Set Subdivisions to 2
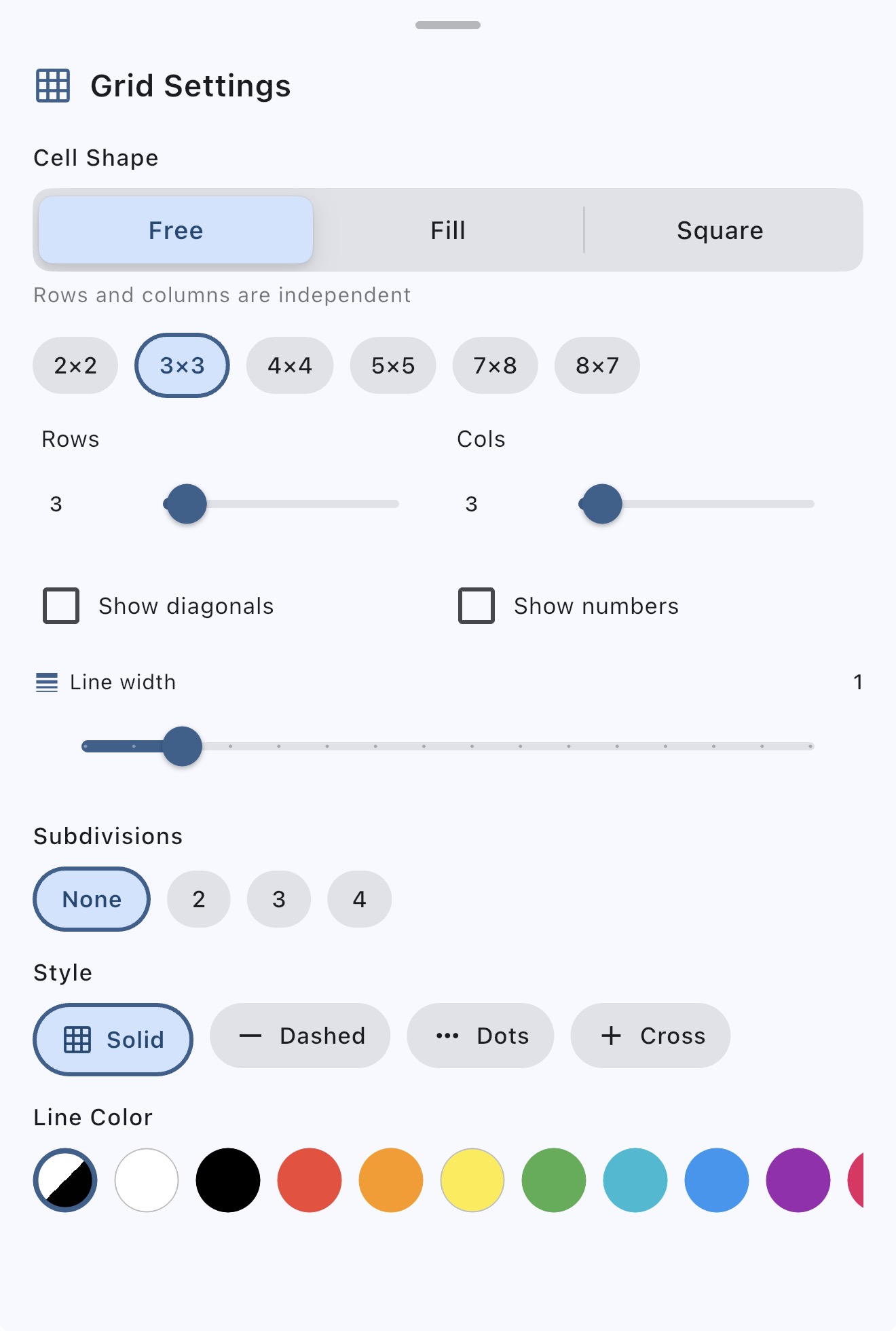Viewport: 896px width, 1331px height. (x=198, y=899)
